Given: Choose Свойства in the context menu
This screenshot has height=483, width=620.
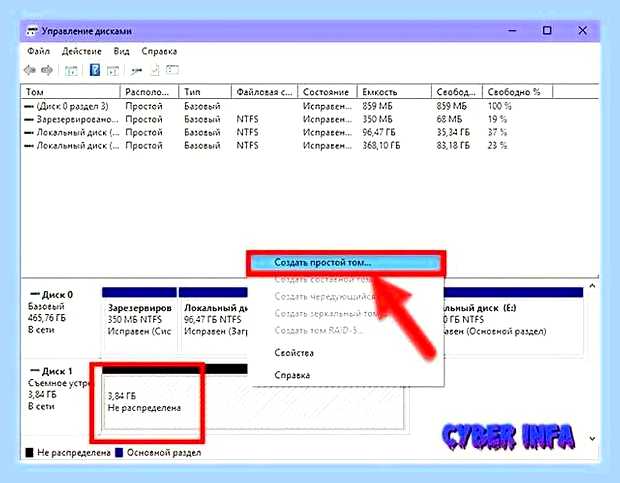Looking at the screenshot, I should (294, 353).
